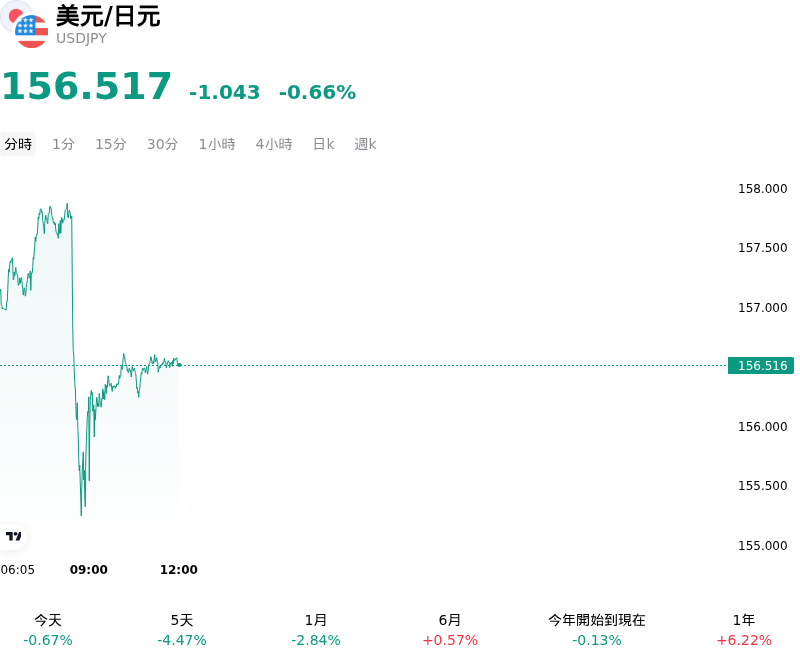Open the TradingView logo badge
The height and width of the screenshot is (660, 800).
13,537
